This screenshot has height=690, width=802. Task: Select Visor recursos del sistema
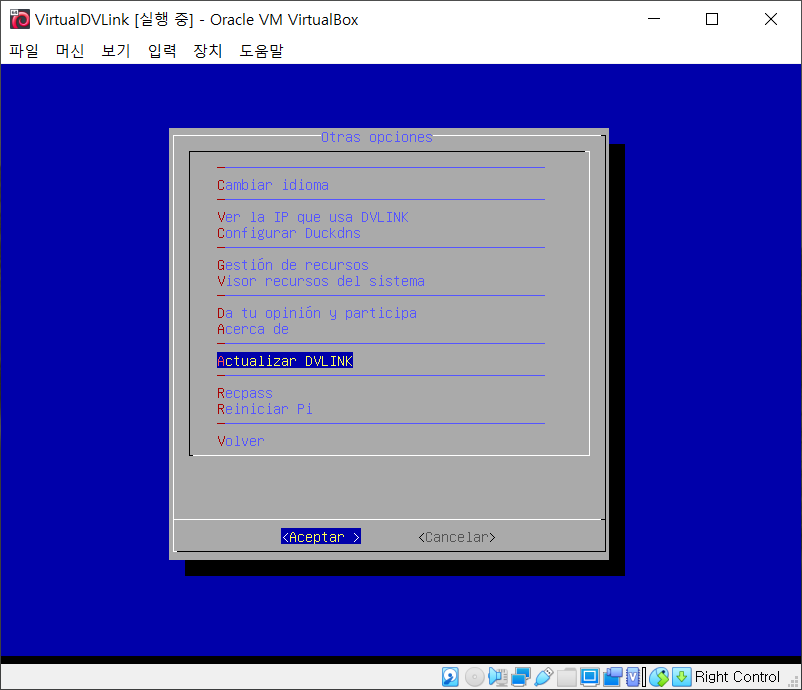[321, 281]
